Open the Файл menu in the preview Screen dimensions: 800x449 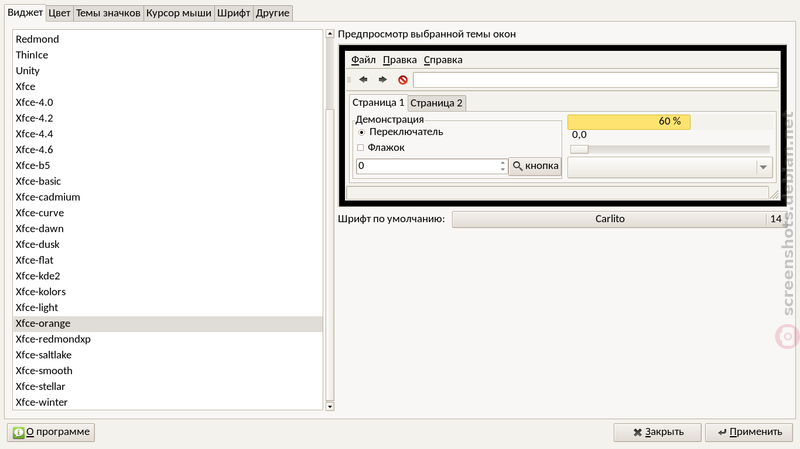coord(363,60)
